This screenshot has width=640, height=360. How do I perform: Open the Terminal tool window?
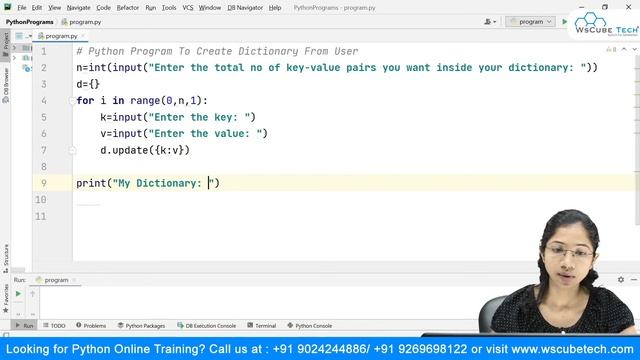point(262,326)
